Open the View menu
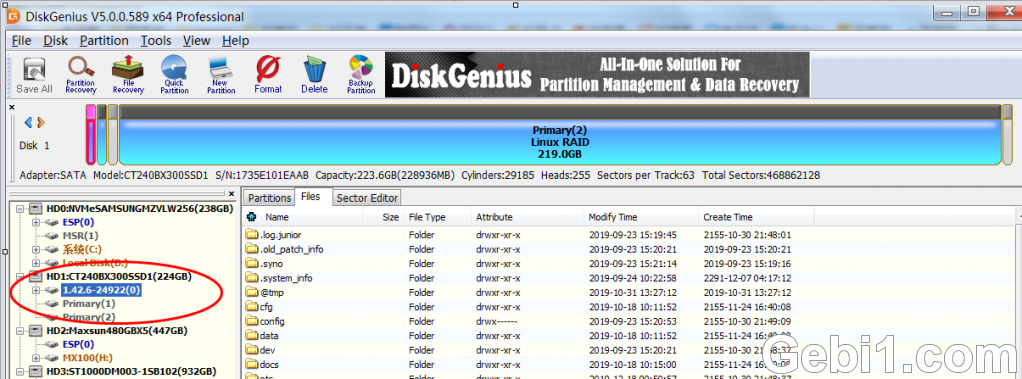Viewport: 1022px width, 379px height. click(196, 40)
